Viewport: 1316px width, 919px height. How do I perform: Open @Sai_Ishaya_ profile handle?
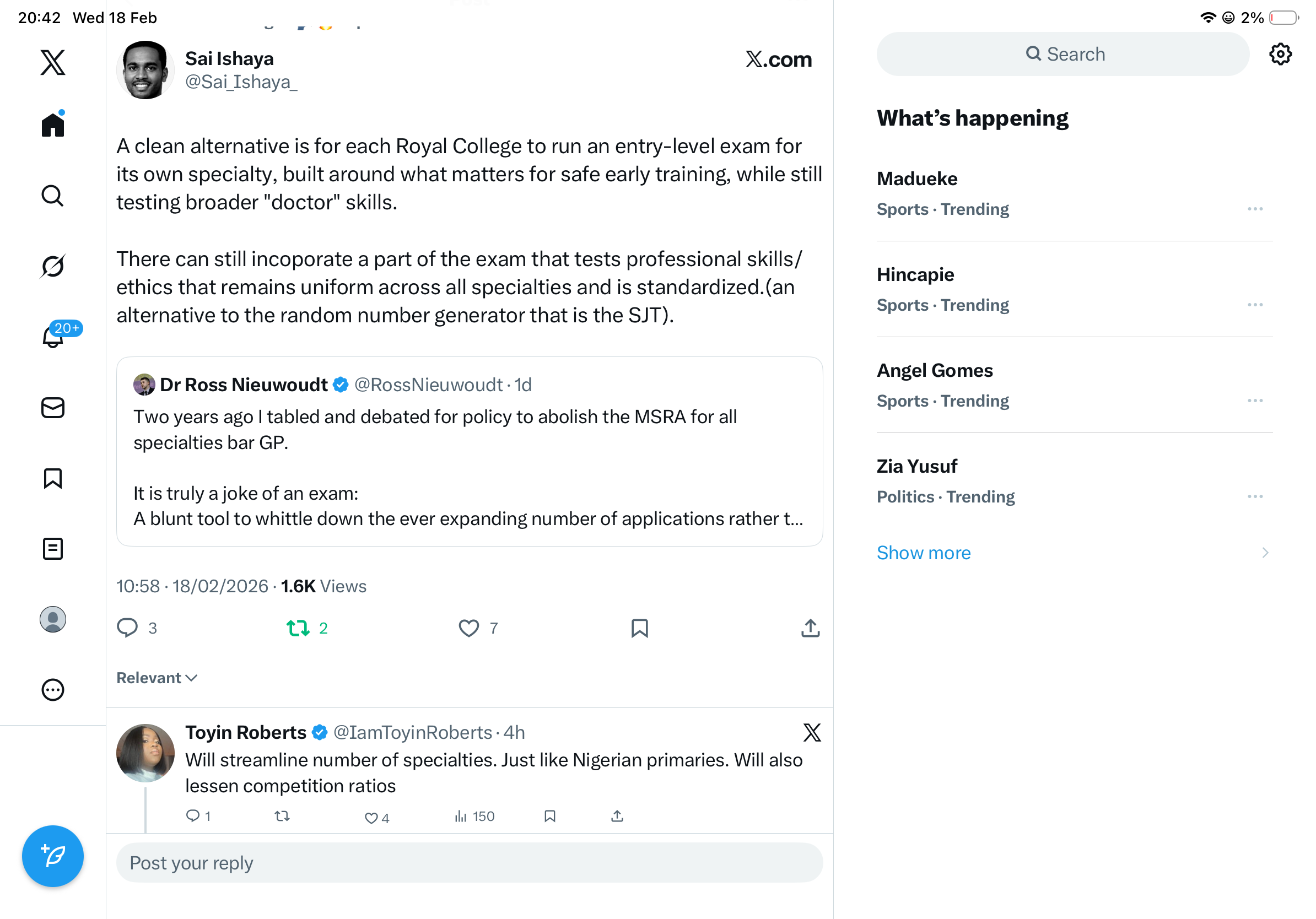click(241, 82)
